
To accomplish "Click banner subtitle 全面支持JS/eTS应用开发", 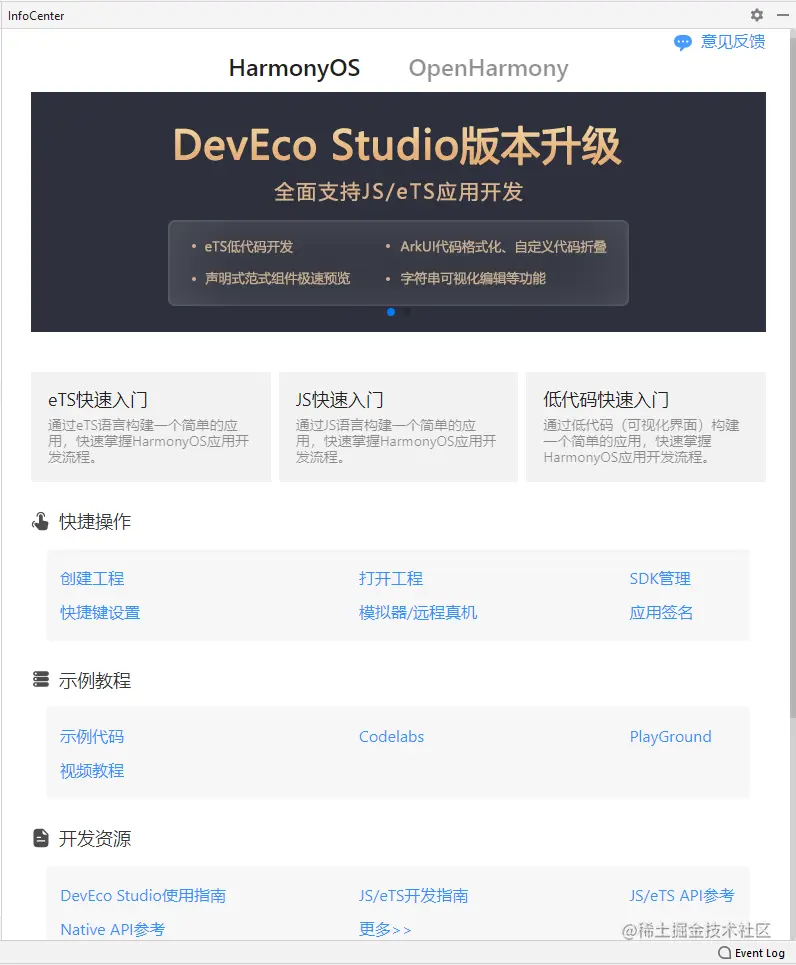I will point(398,192).
